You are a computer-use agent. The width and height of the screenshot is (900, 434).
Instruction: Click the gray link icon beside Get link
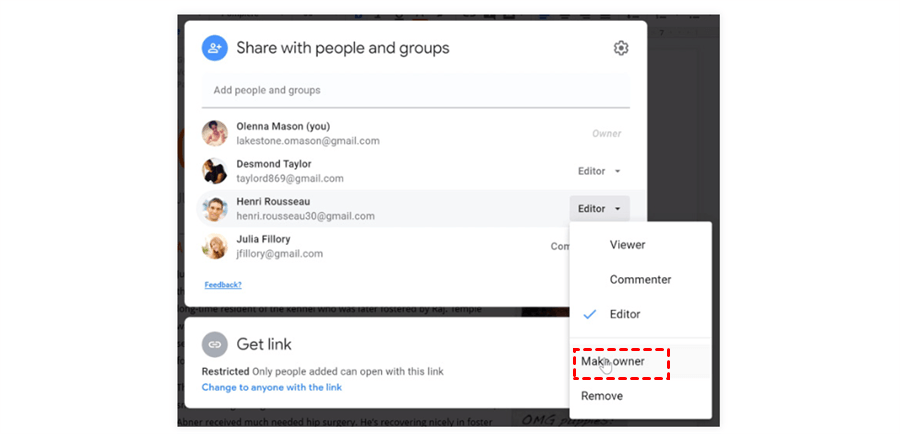click(x=215, y=344)
